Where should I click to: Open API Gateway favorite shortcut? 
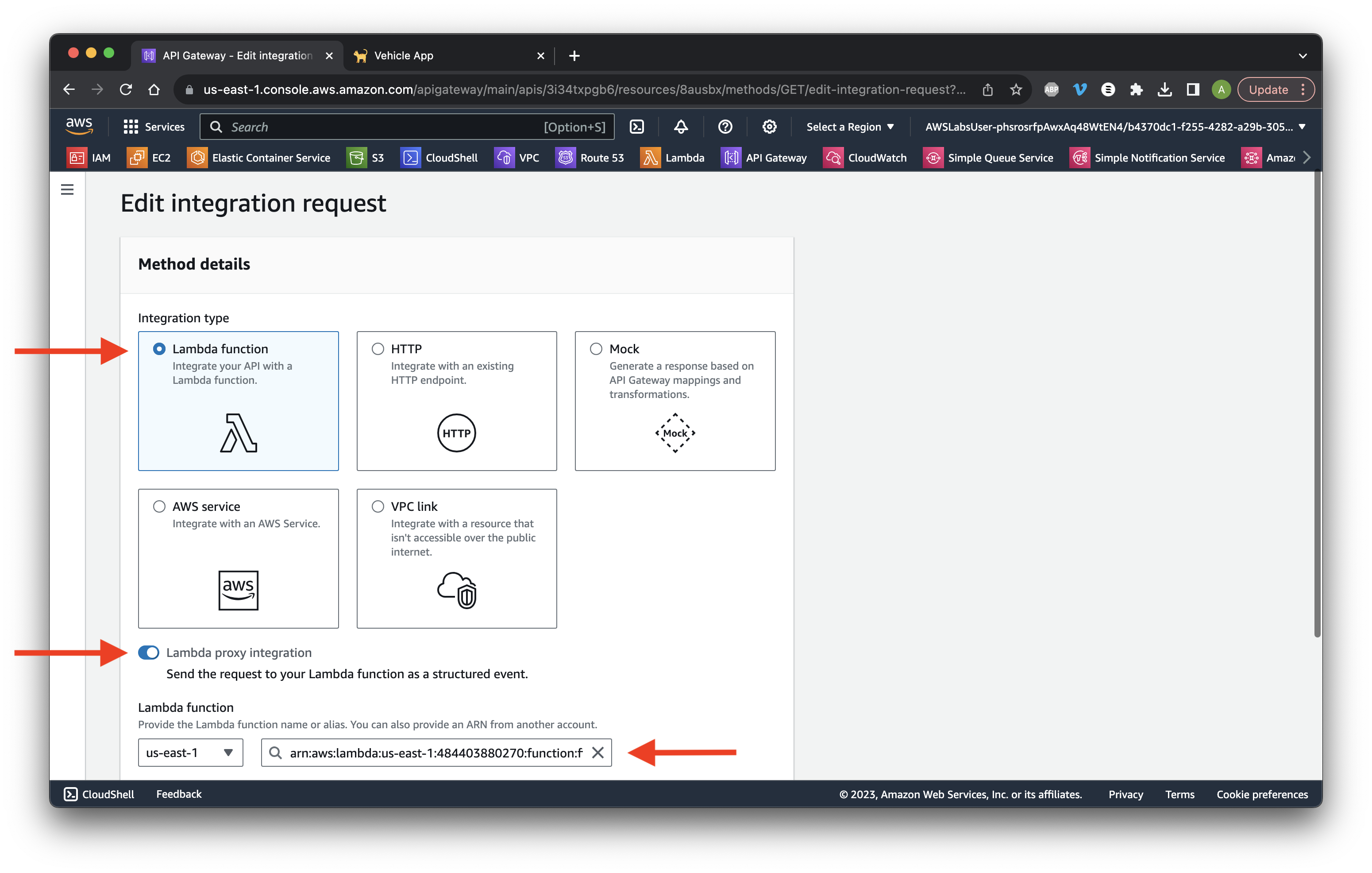763,158
